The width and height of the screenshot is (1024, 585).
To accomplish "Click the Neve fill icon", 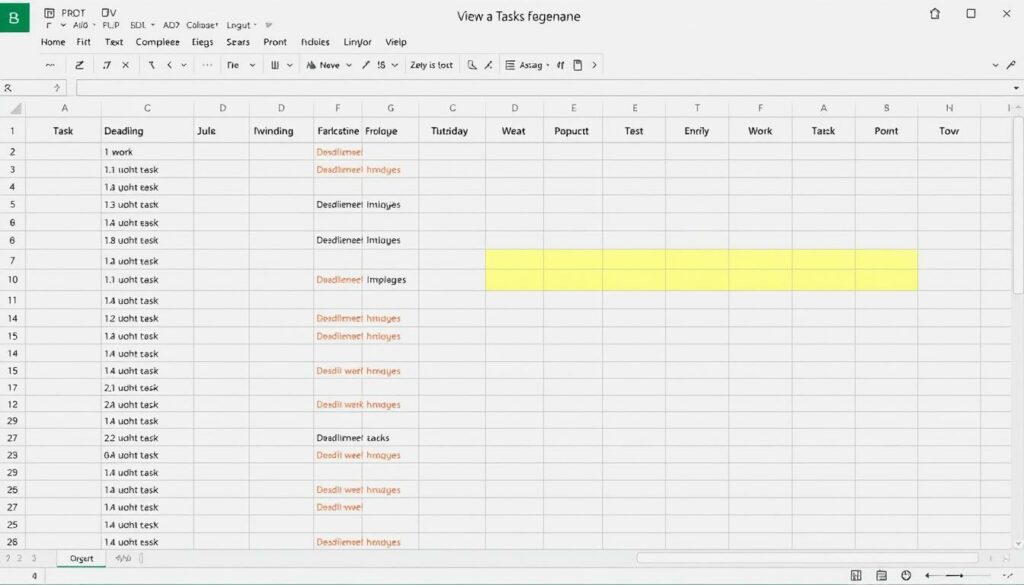I will [x=311, y=65].
